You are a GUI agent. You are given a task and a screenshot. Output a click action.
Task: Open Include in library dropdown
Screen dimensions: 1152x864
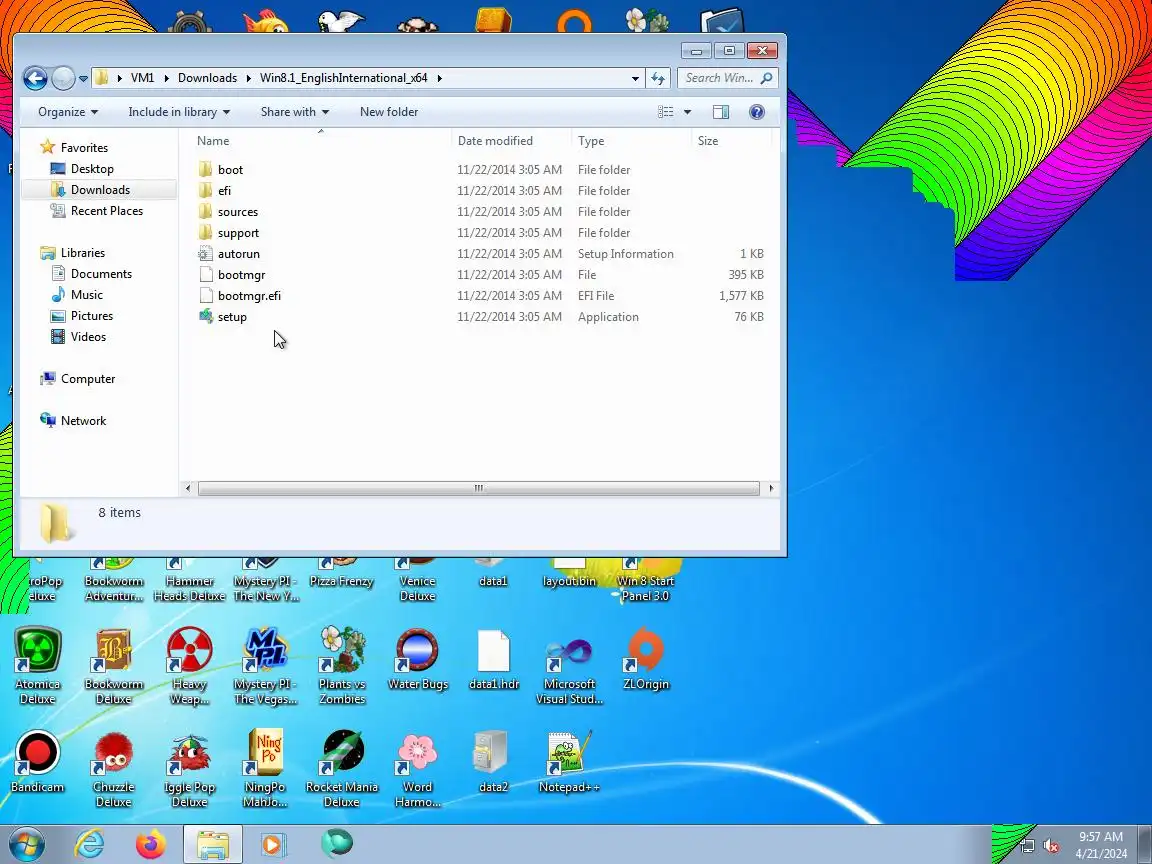179,112
